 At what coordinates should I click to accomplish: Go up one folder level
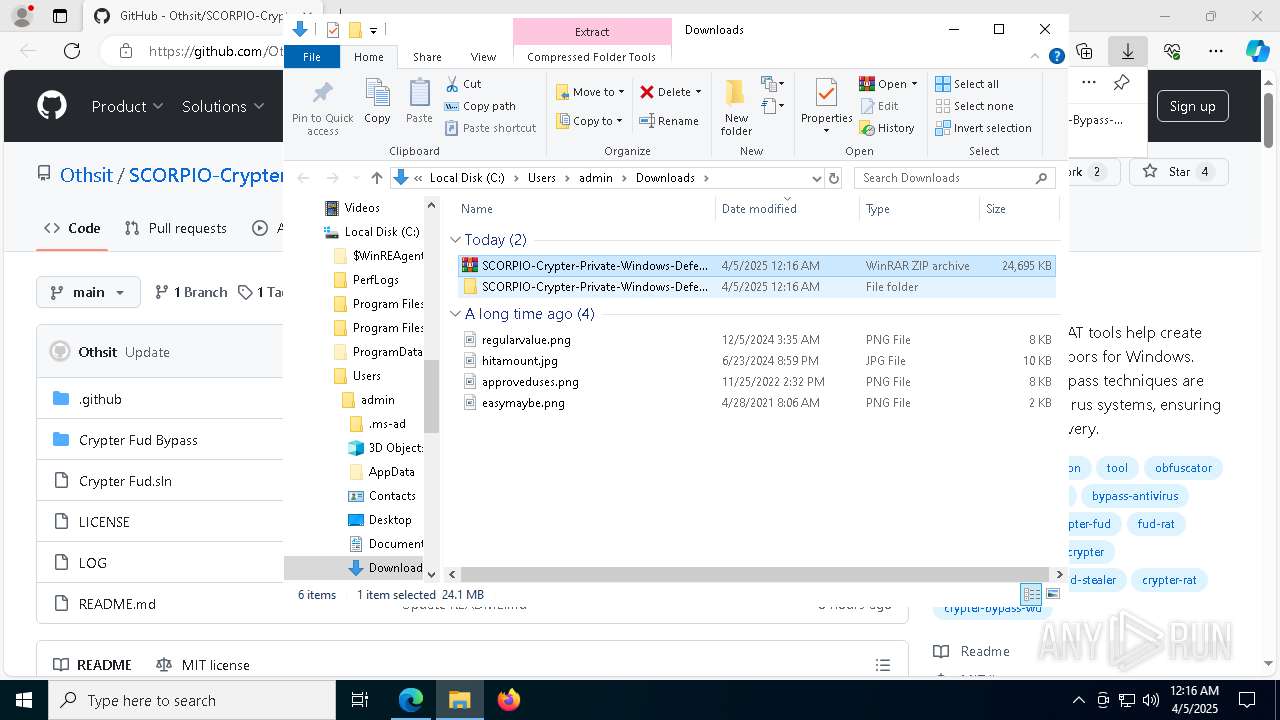pos(376,178)
